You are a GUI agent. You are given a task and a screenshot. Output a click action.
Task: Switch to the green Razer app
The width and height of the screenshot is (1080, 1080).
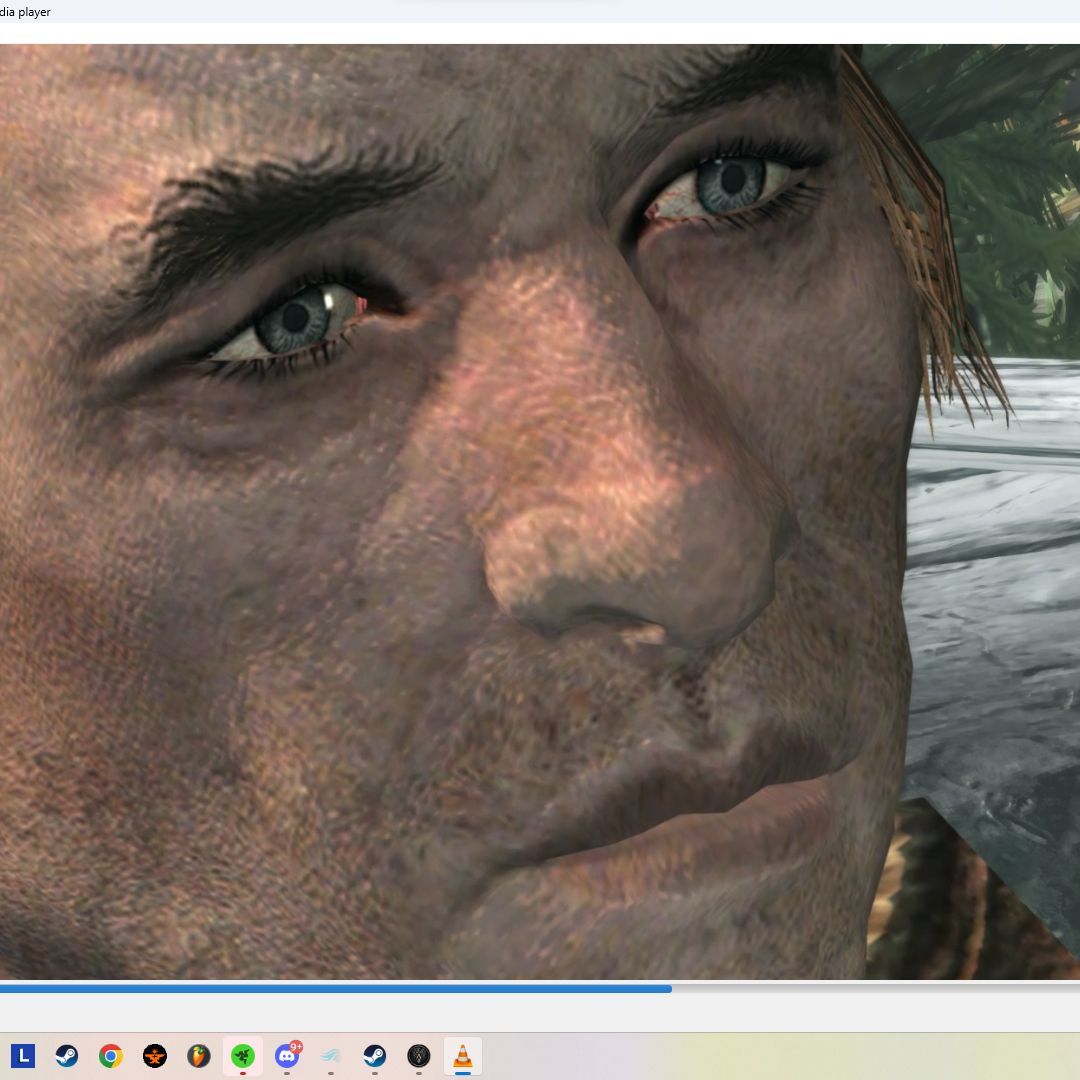click(242, 1055)
